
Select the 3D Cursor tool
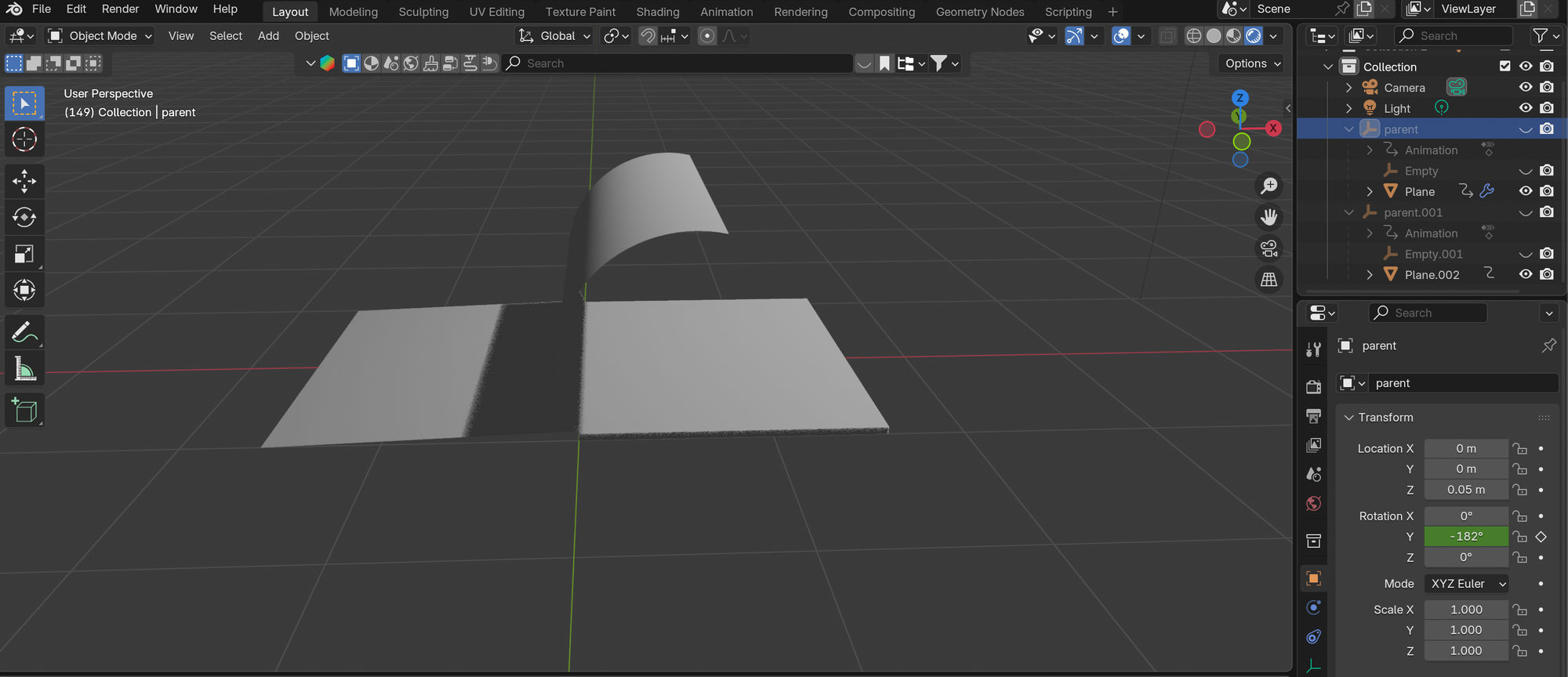pyautogui.click(x=24, y=139)
